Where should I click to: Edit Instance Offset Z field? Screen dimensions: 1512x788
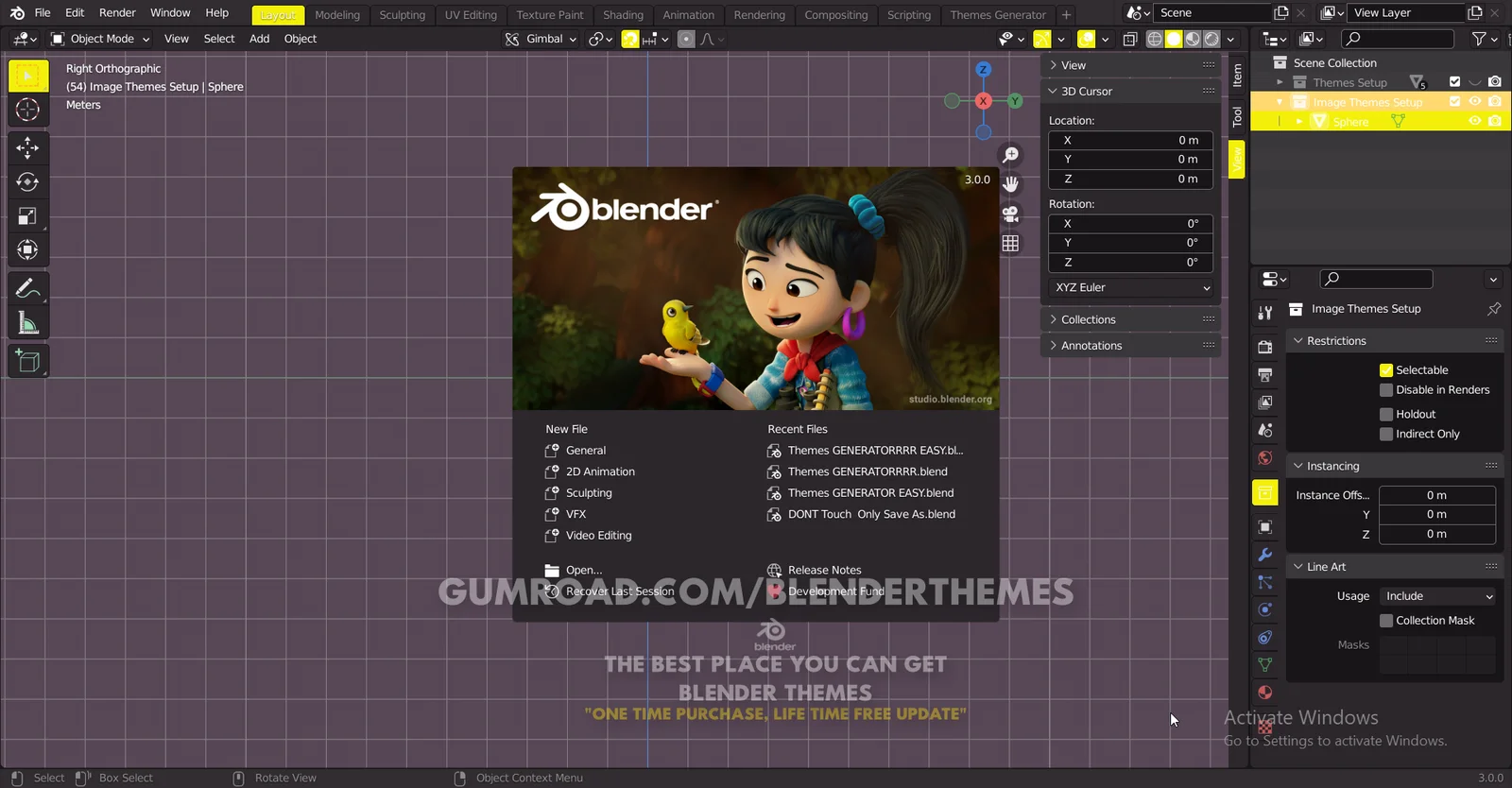pyautogui.click(x=1437, y=534)
